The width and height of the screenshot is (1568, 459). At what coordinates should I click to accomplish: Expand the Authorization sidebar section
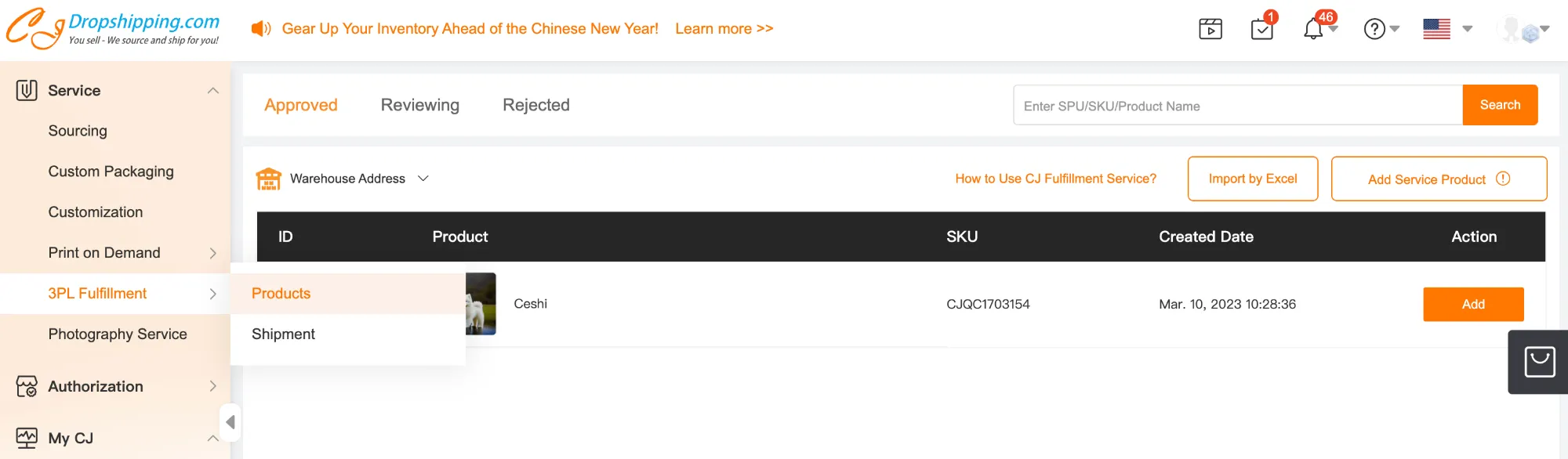[212, 386]
